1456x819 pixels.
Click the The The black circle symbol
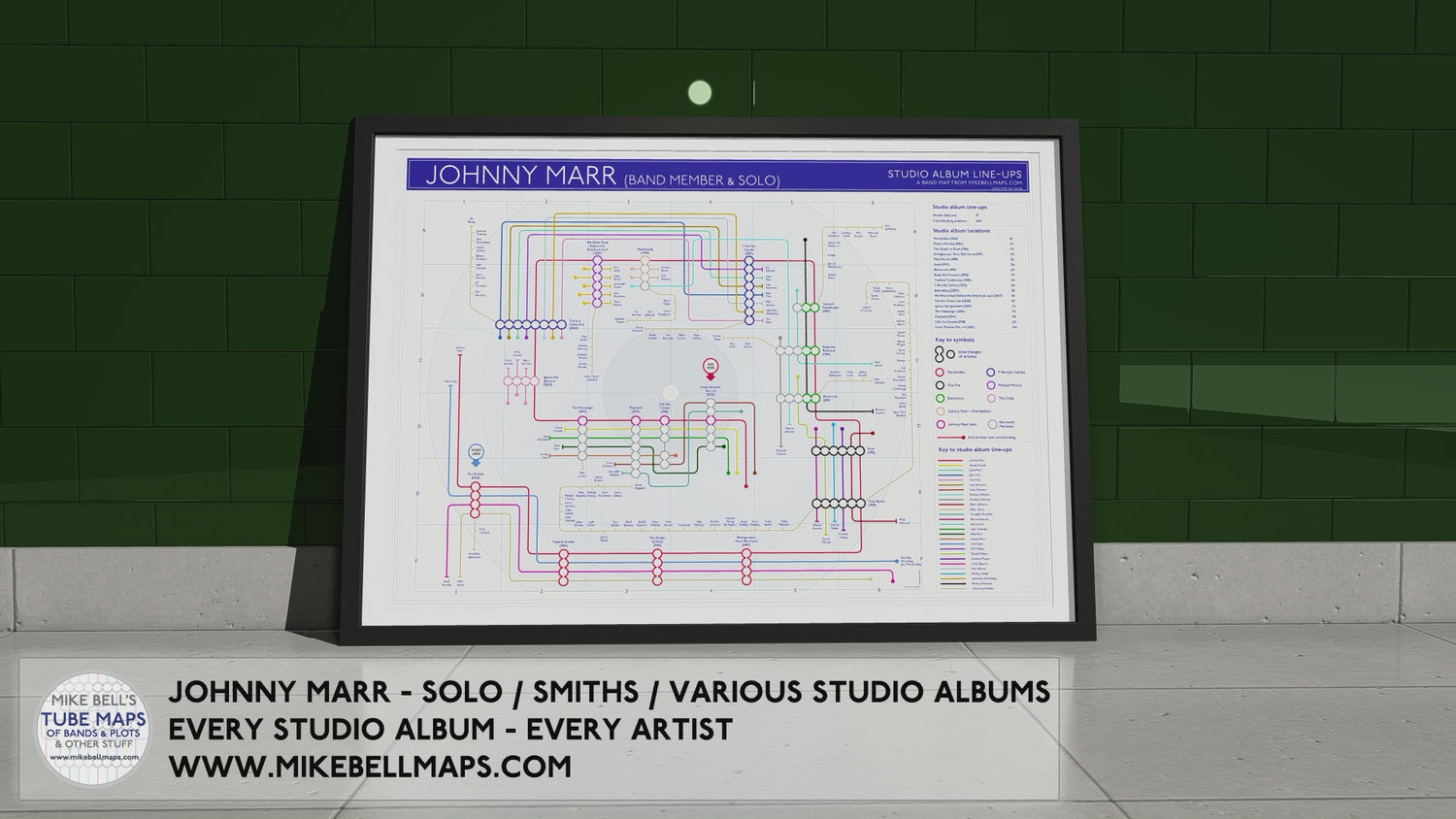[x=940, y=385]
